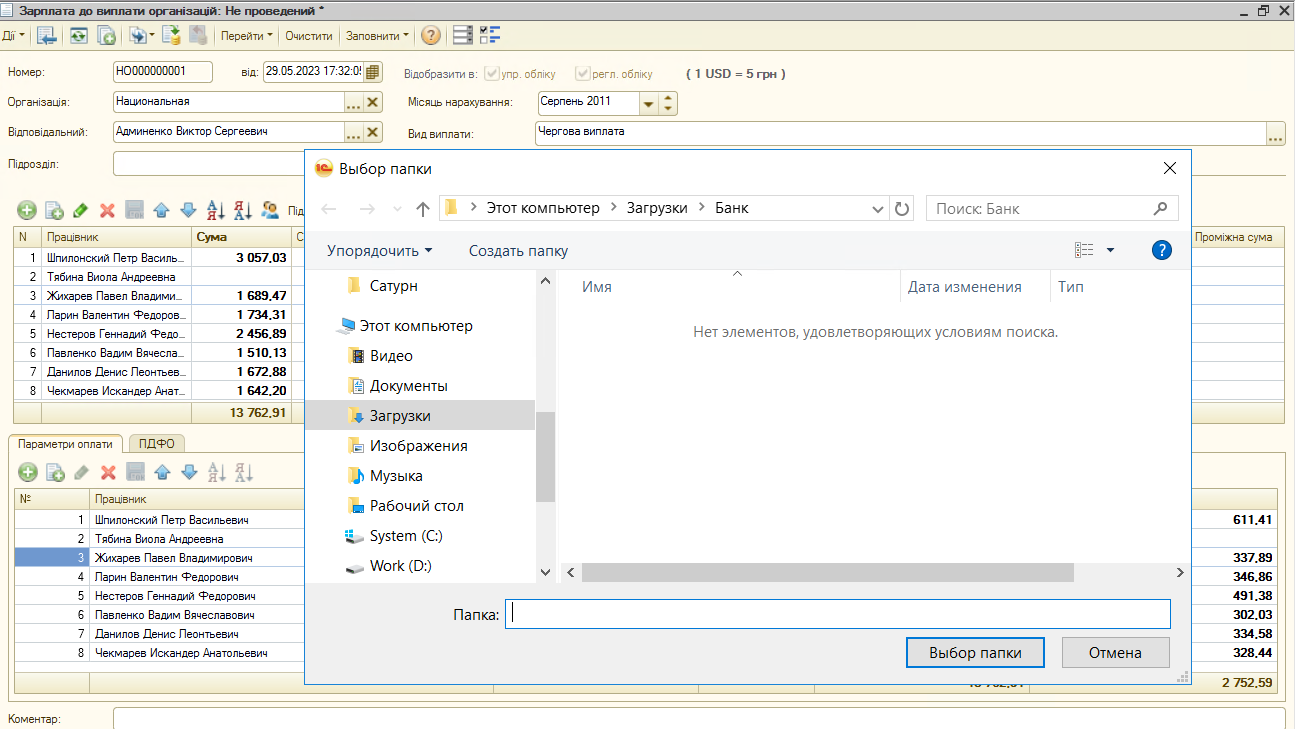The width and height of the screenshot is (1296, 729).
Task: Delete row in the upper employees table
Action: point(108,210)
